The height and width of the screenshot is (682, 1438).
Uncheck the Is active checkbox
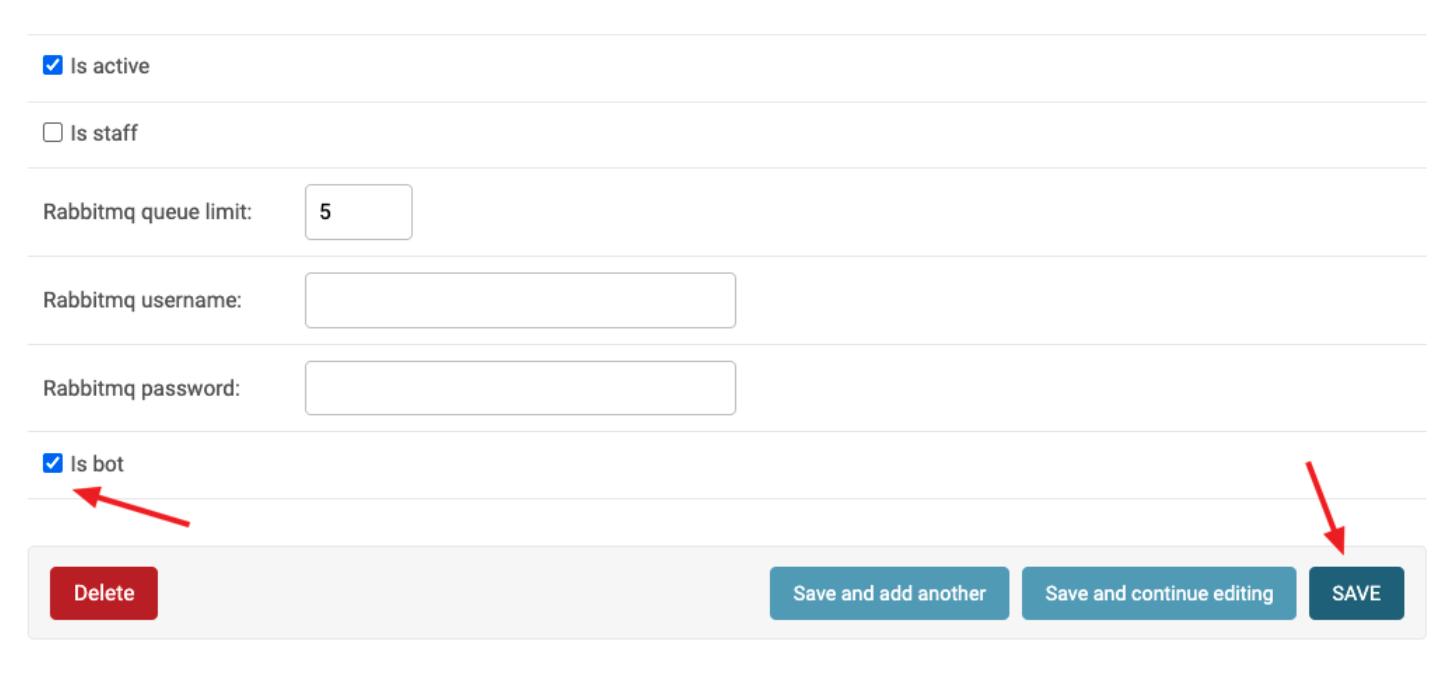pyautogui.click(x=52, y=67)
